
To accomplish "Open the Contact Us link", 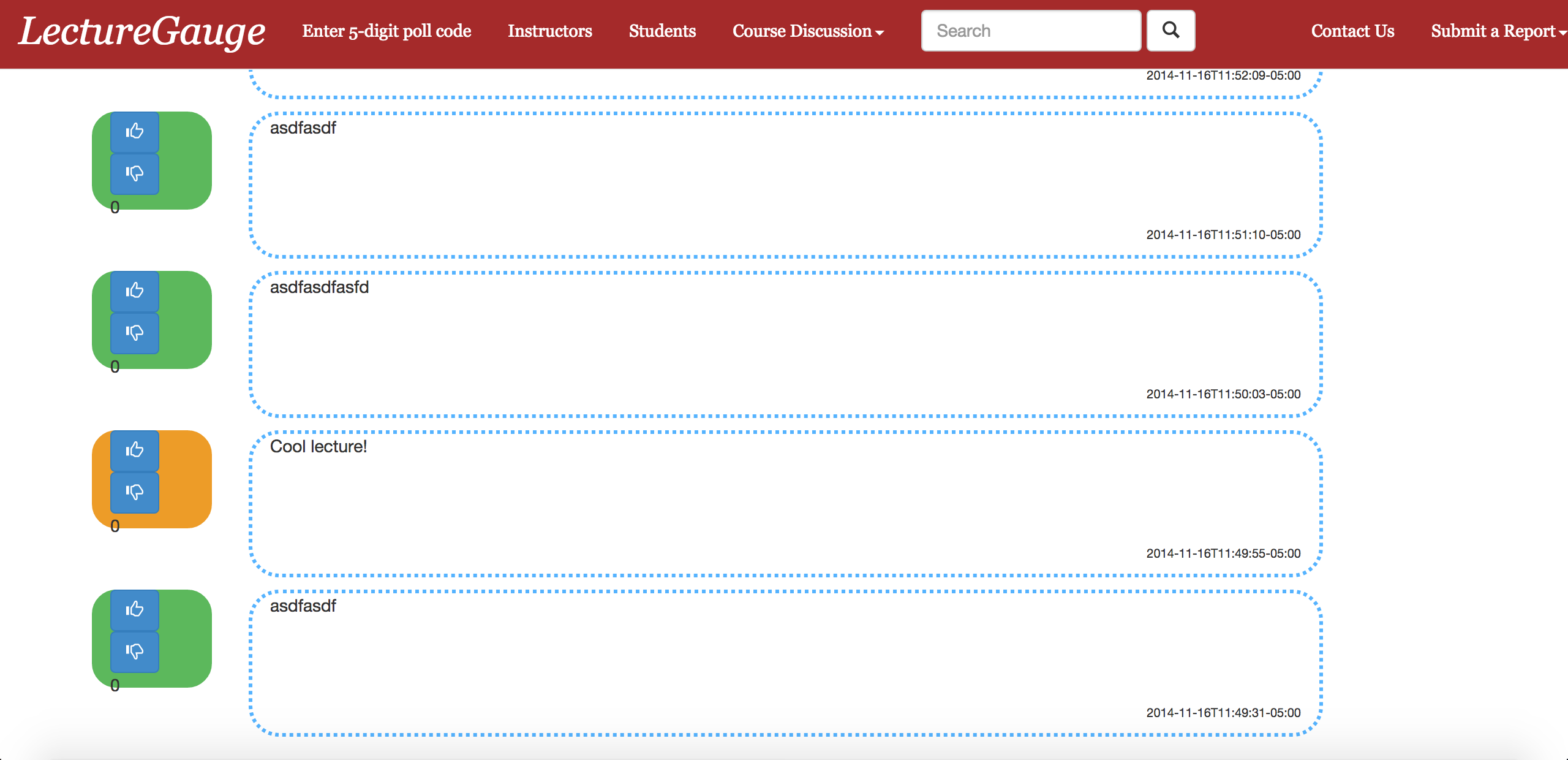I will 1352,31.
